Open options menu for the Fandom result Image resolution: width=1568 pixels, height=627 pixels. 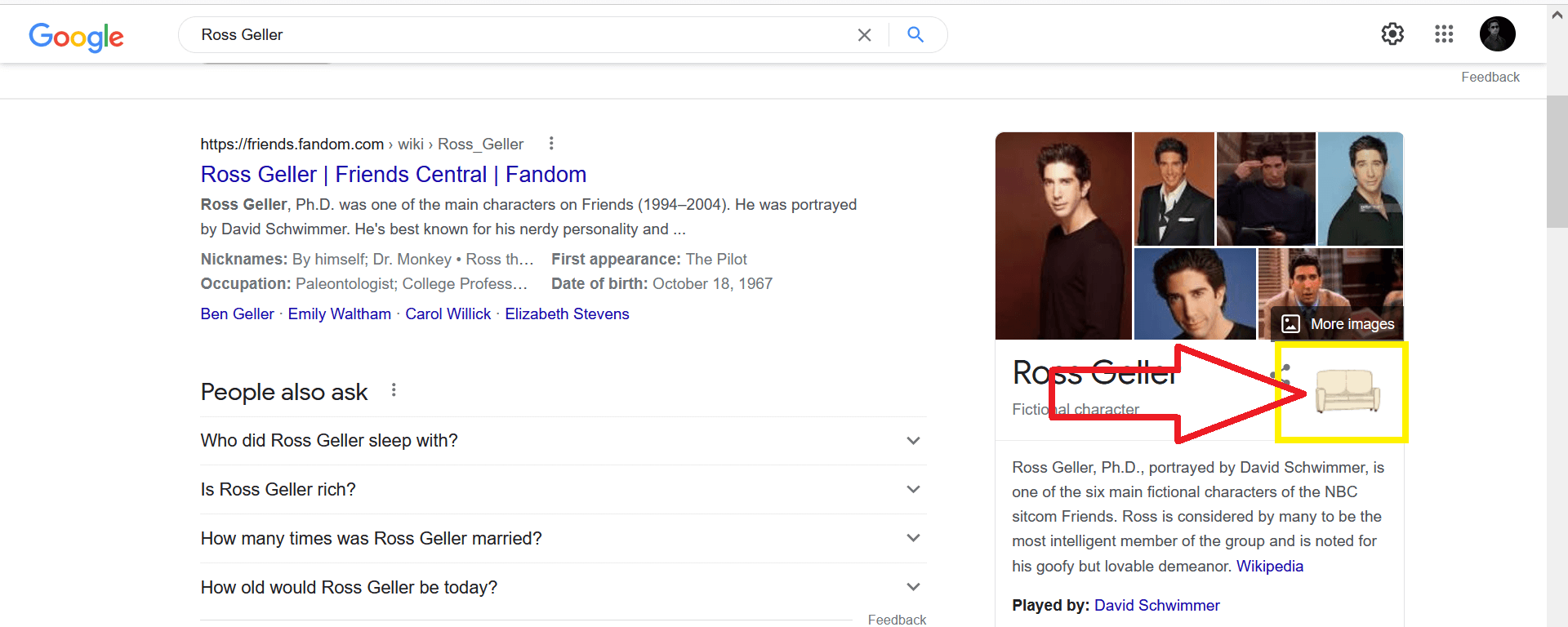tap(551, 144)
